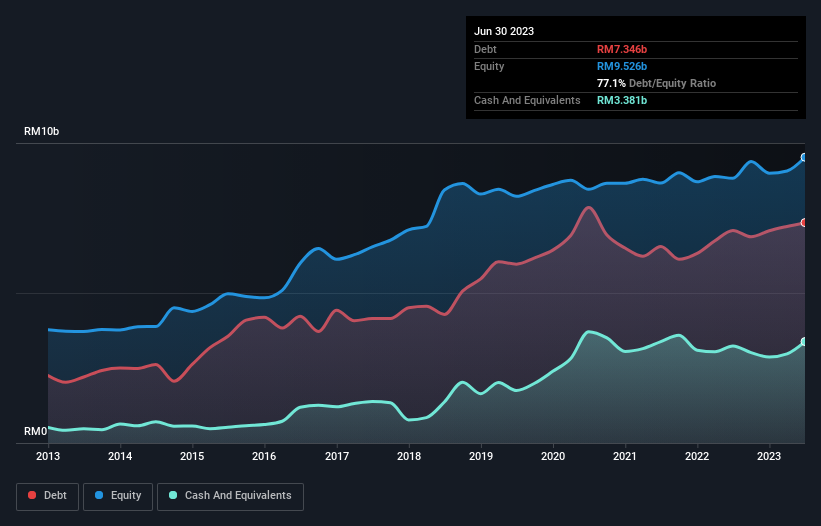Click the Equity endpoint marker on the chart

point(804,157)
